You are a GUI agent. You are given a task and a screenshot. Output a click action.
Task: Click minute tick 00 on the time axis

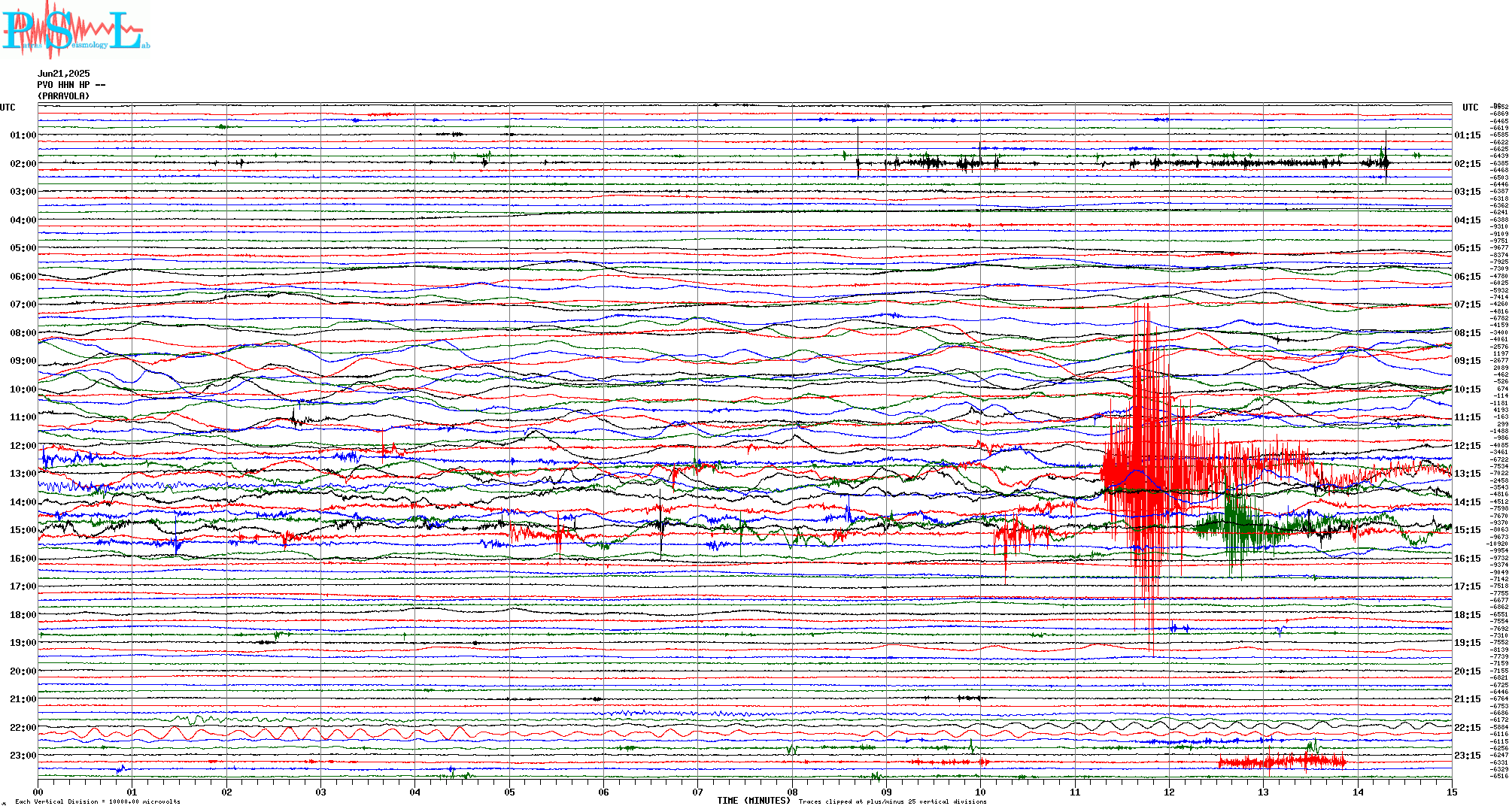click(38, 792)
